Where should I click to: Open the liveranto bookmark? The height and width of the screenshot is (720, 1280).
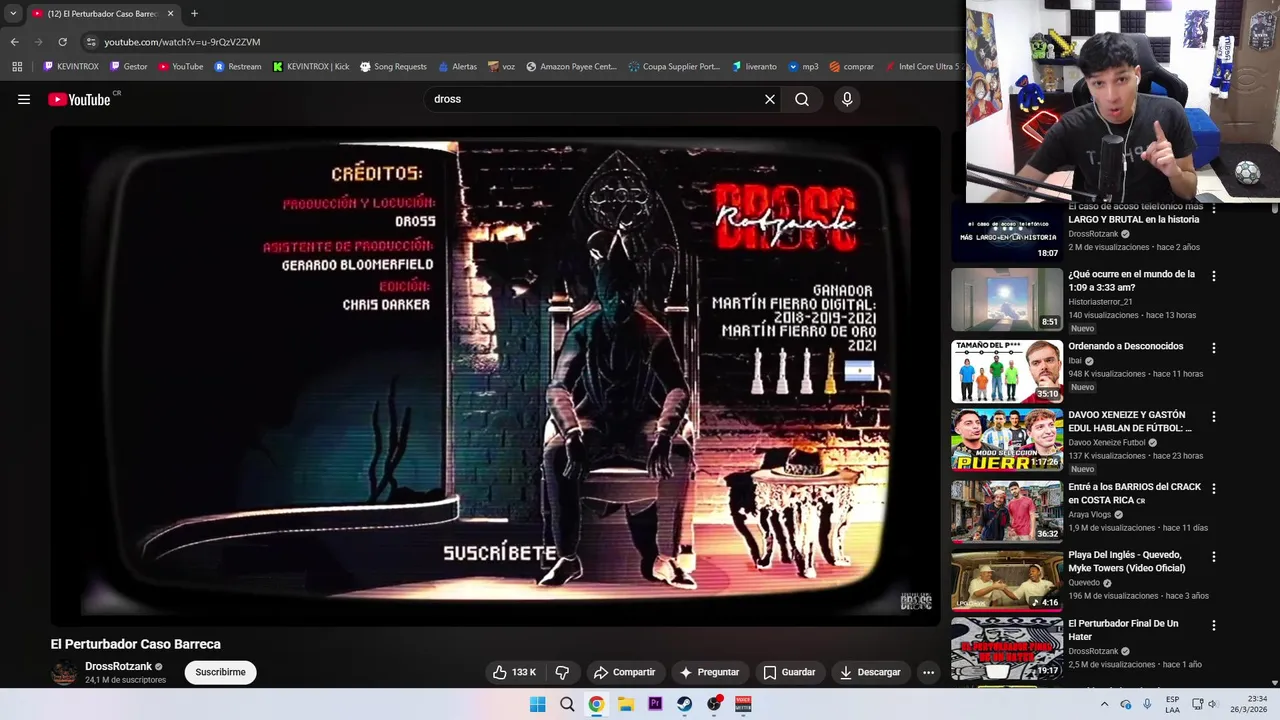pyautogui.click(x=754, y=67)
